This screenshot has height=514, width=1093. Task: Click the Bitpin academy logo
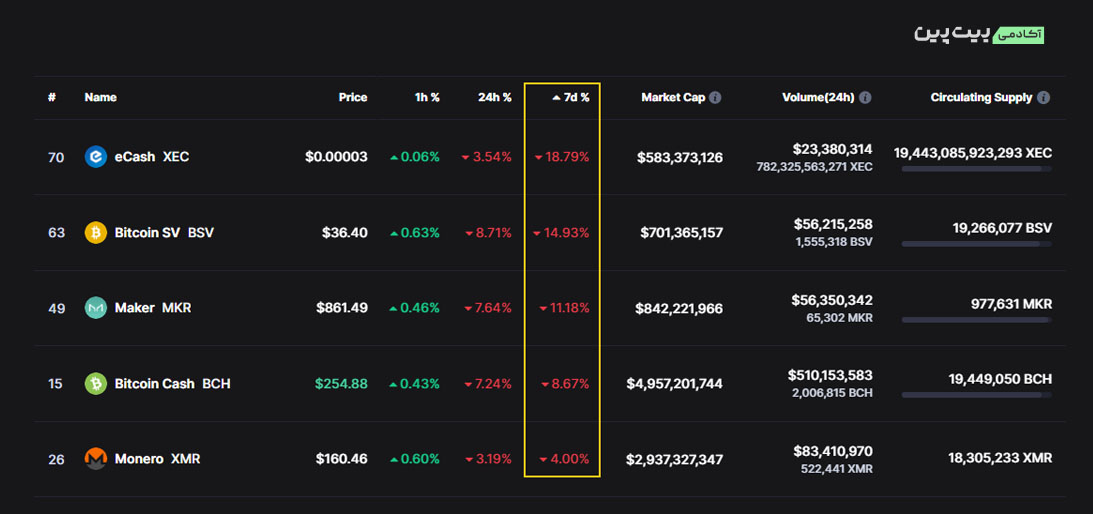(979, 34)
